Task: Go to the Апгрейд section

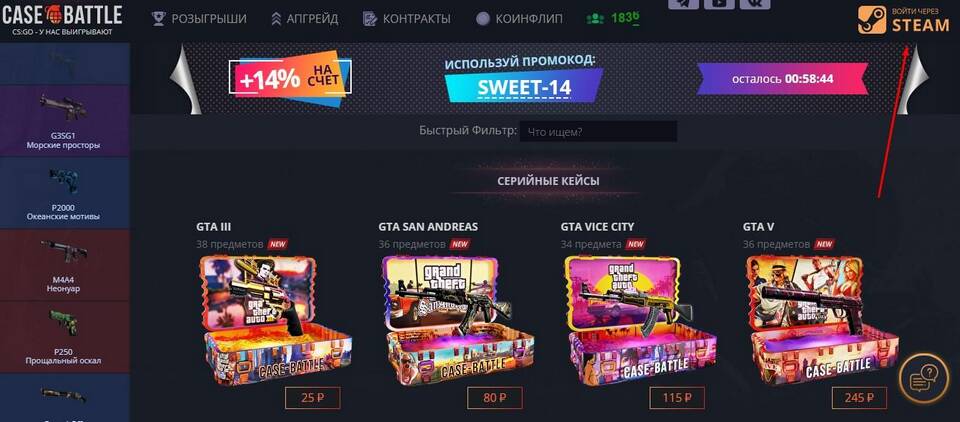Action: (x=304, y=18)
